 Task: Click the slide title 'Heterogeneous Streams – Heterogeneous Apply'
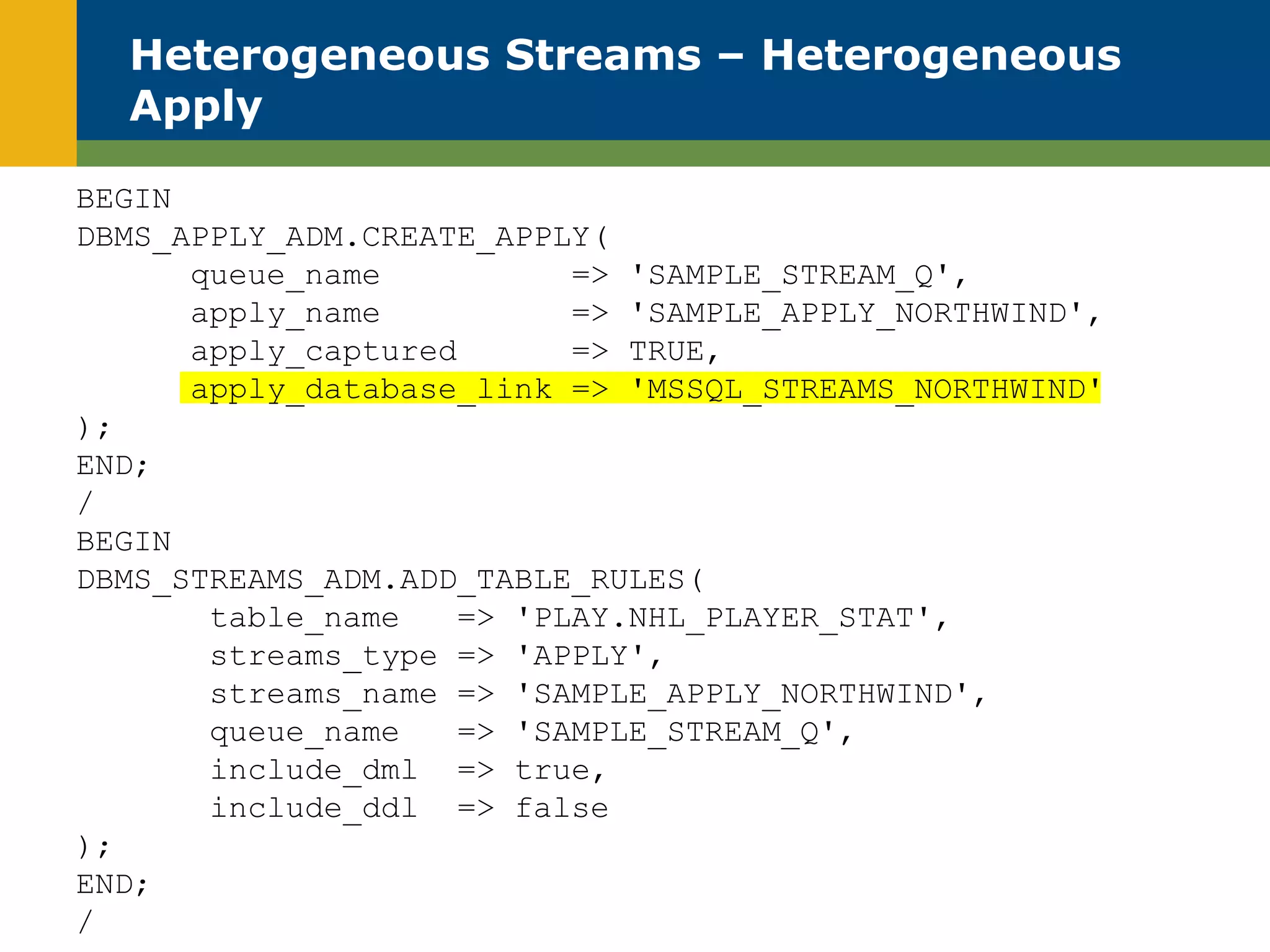tap(625, 81)
